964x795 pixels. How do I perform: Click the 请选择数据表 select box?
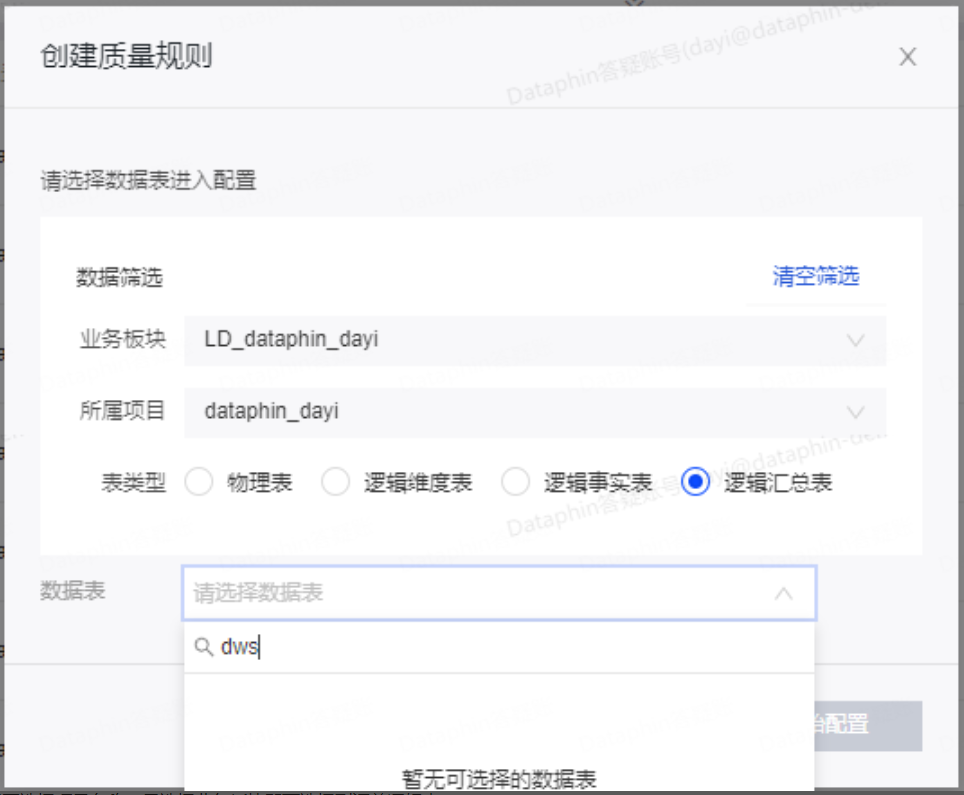pyautogui.click(x=480, y=593)
